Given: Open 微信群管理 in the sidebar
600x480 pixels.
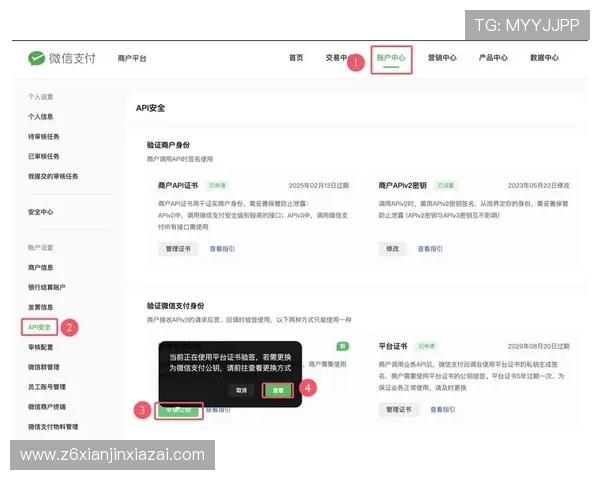Looking at the screenshot, I should (44, 367).
